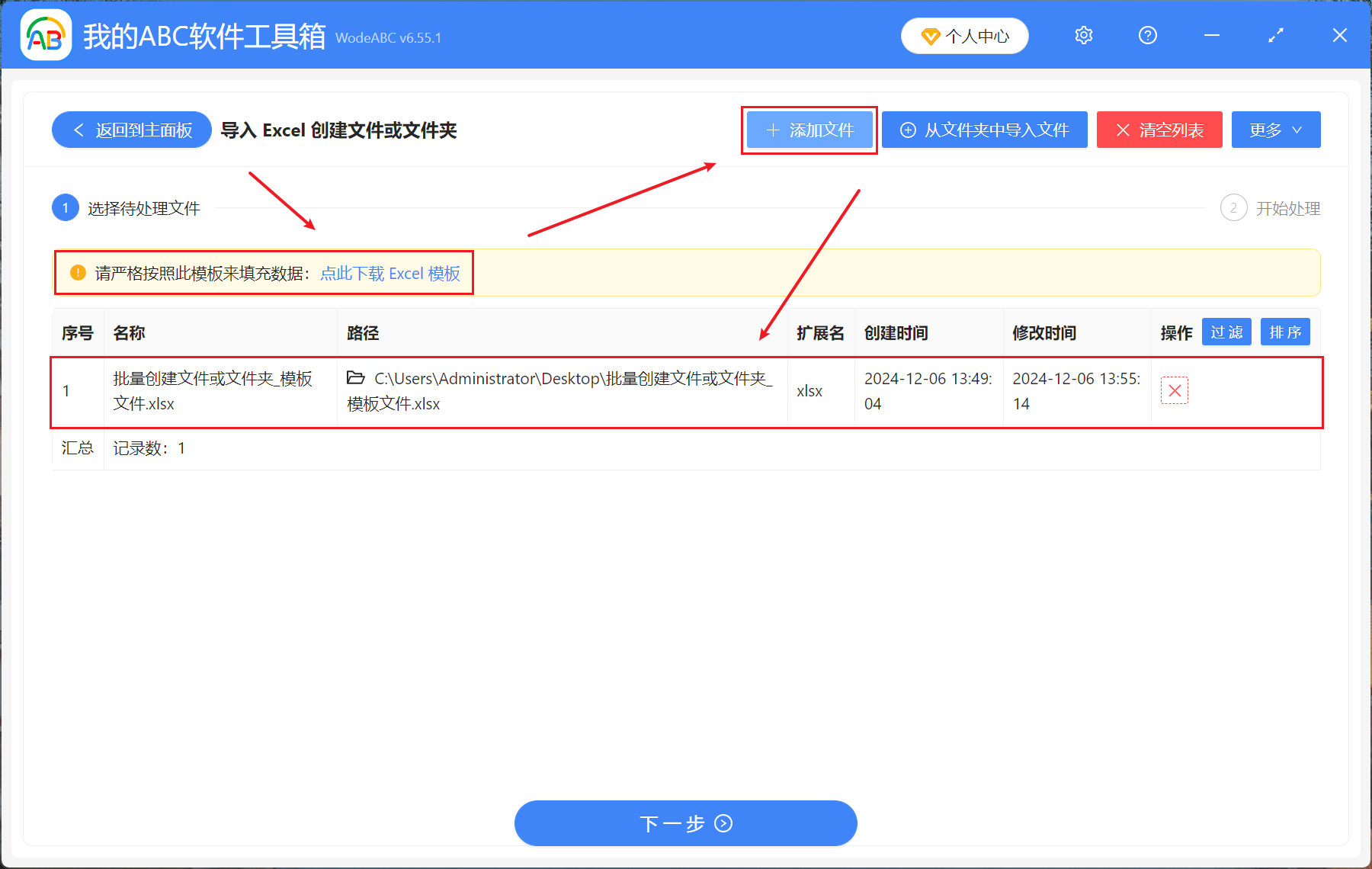Click the 下一步 button at the bottom
The image size is (1372, 869).
click(684, 823)
